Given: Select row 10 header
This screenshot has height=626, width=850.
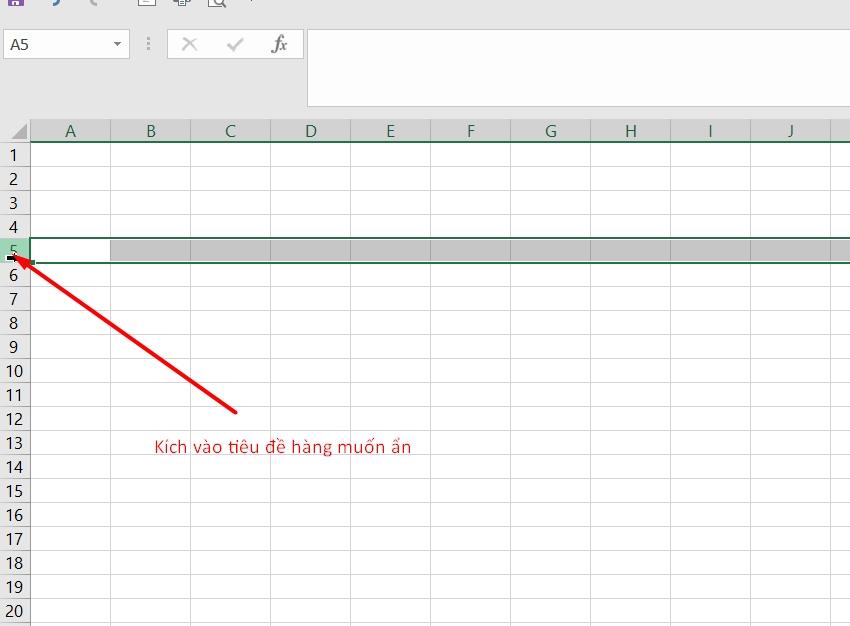Looking at the screenshot, I should click(15, 371).
